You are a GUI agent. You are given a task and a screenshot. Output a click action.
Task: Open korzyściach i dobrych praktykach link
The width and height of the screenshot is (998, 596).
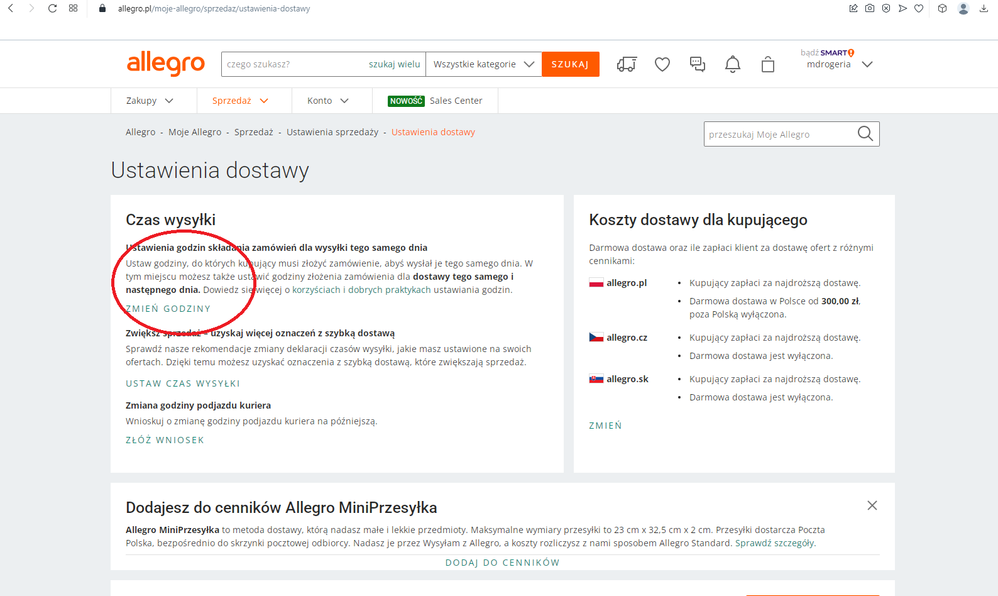(x=362, y=290)
